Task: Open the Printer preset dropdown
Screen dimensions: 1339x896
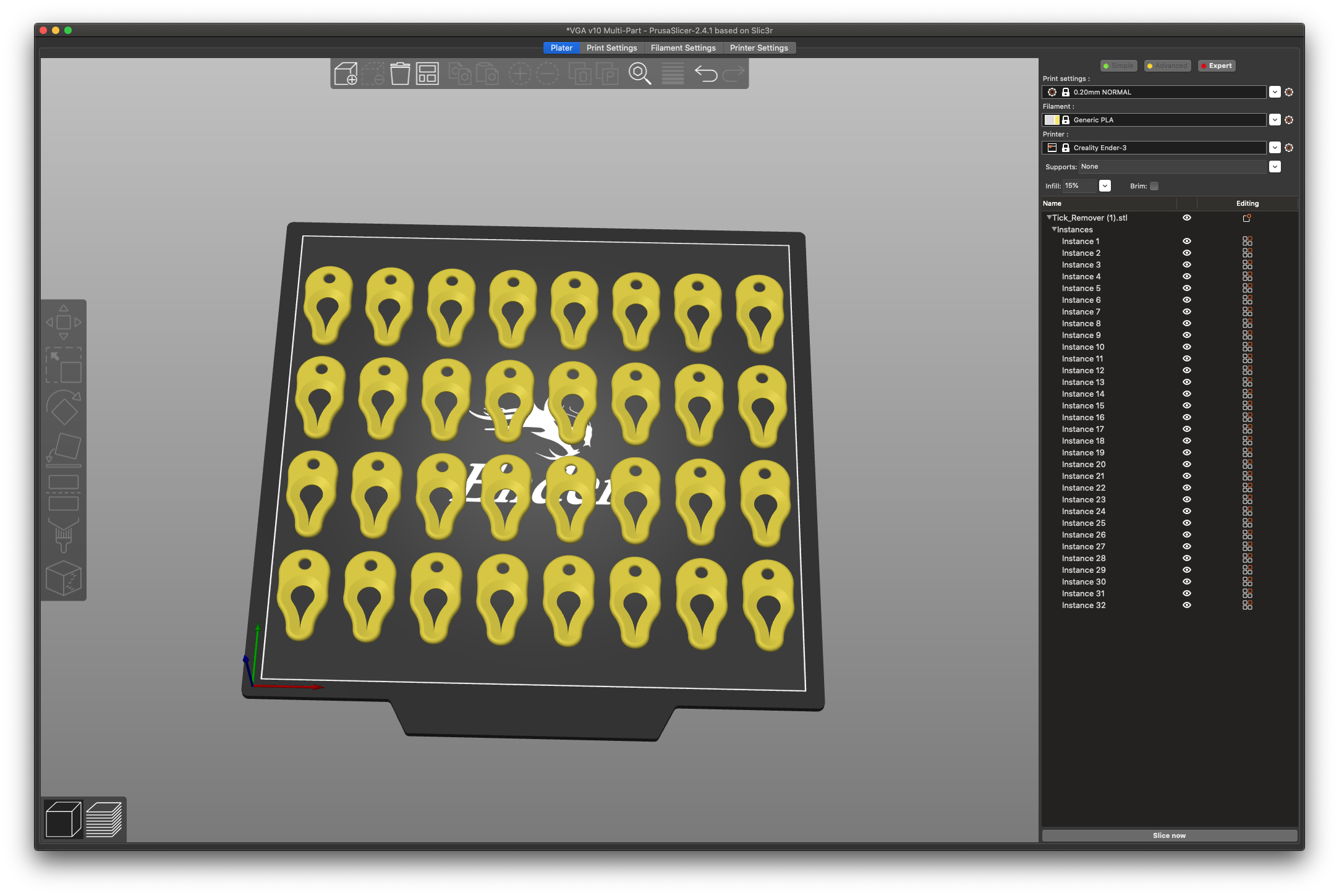Action: point(1275,148)
